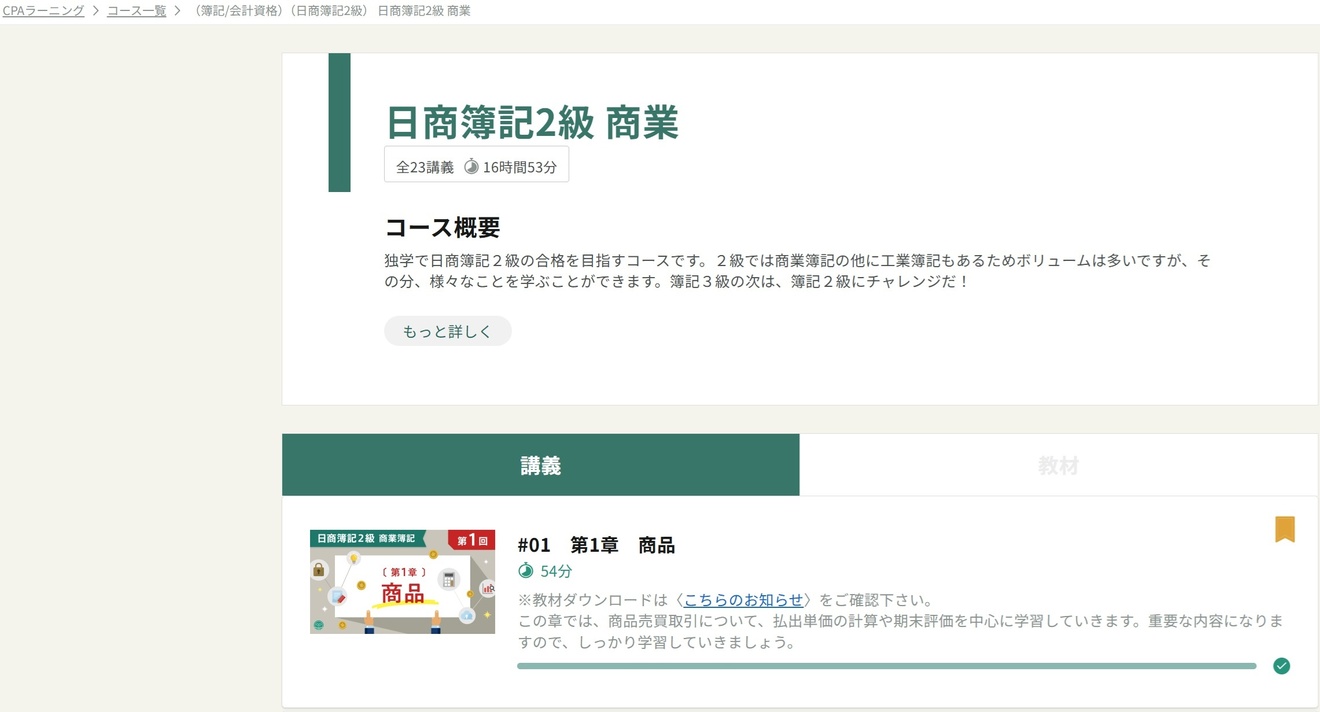Click the breadcrumb text 日商簿記2級 商業
This screenshot has height=712, width=1320.
424,11
